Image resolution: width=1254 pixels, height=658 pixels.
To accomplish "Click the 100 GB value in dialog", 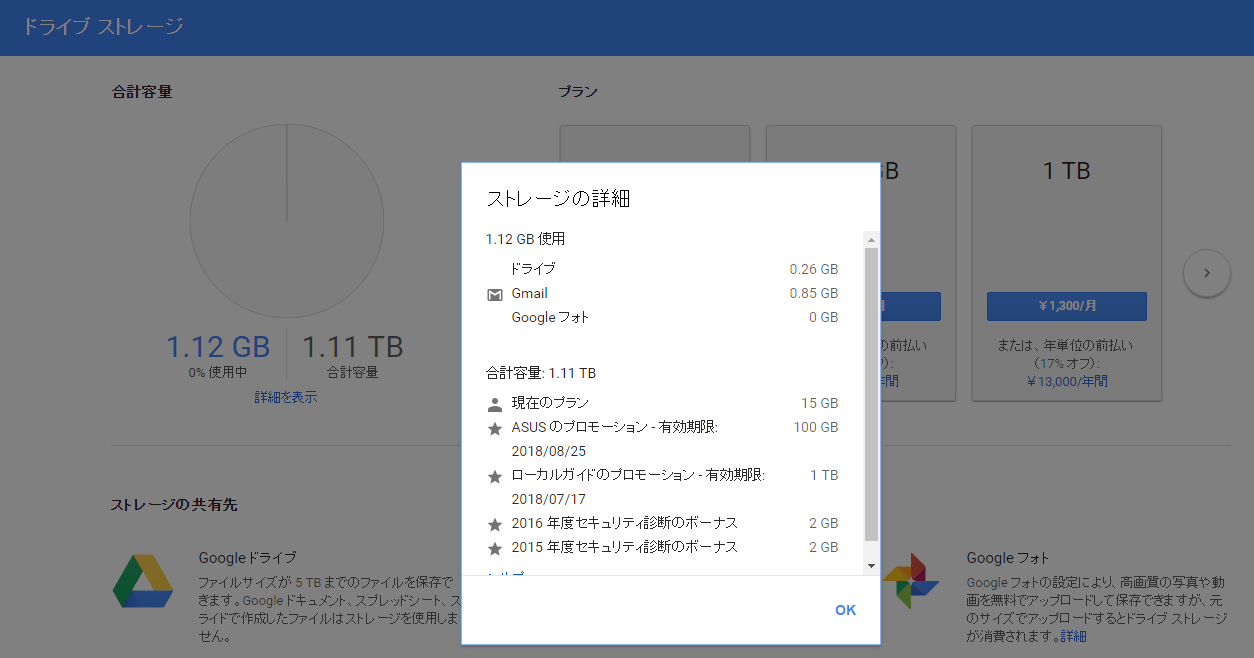I will [x=816, y=427].
